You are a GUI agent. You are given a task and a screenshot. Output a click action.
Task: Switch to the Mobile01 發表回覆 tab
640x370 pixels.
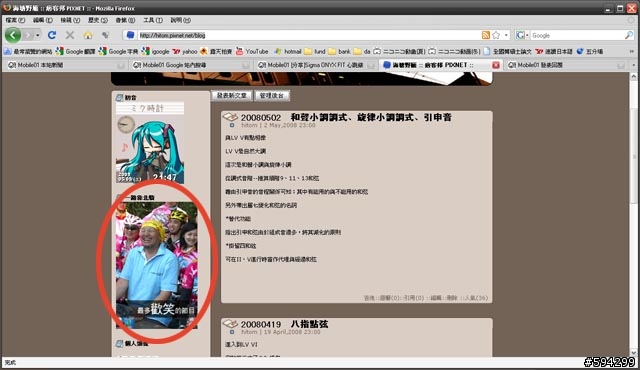[x=566, y=65]
